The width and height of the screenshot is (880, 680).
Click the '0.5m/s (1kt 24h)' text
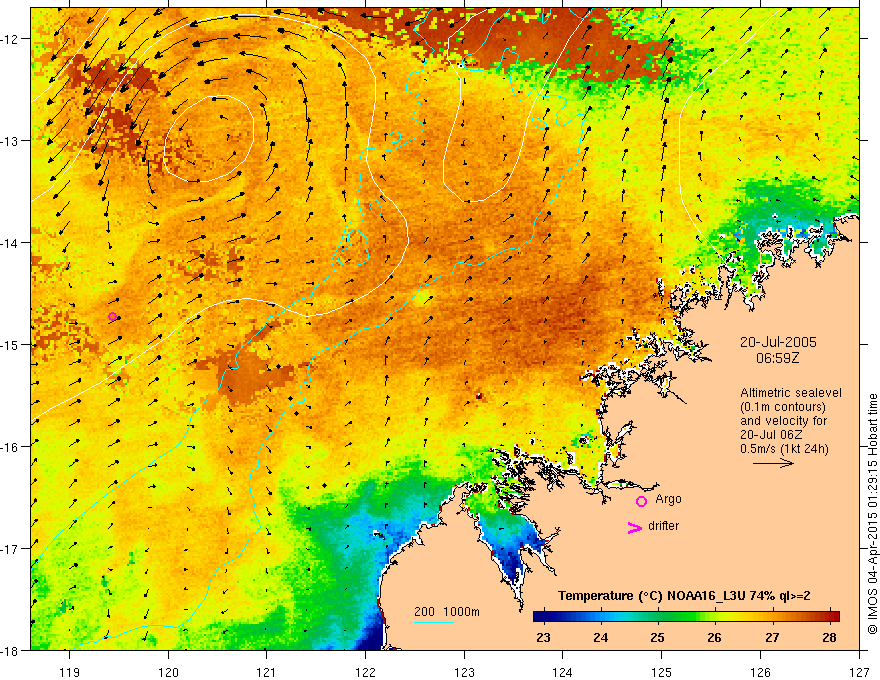pos(784,449)
